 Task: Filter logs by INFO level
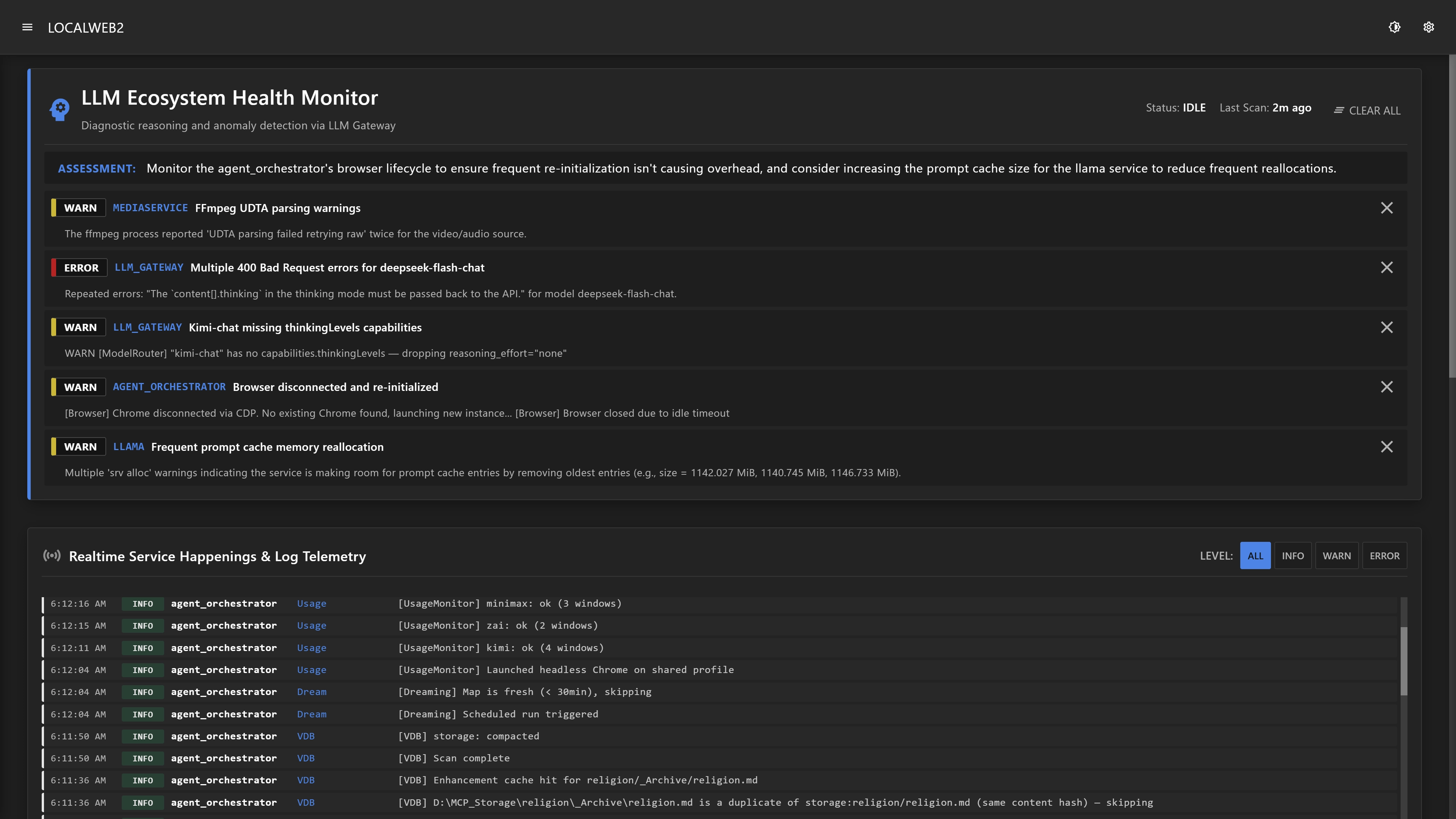point(1293,555)
